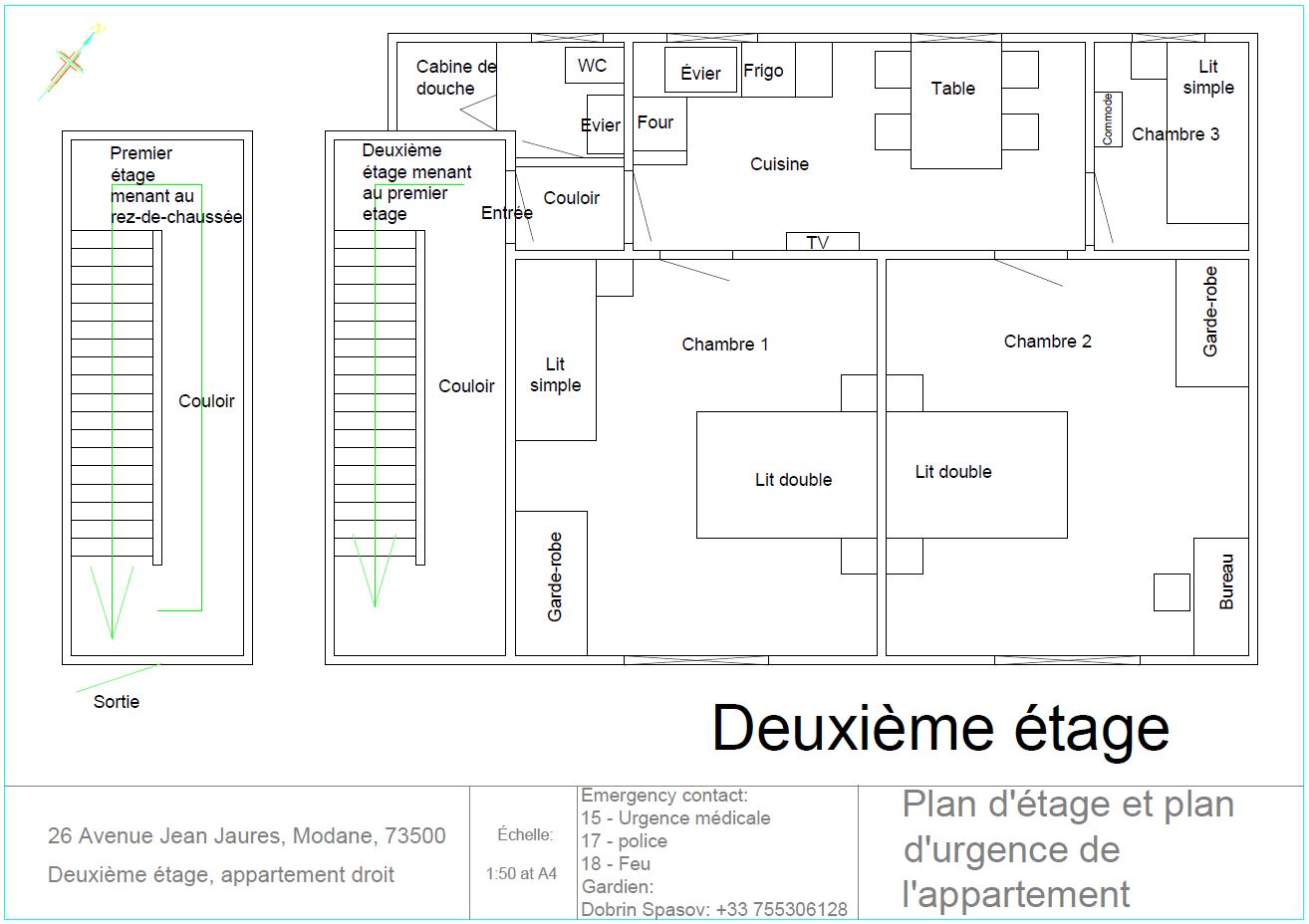Click the '18 - Feu' line
Image resolution: width=1309 pixels, height=924 pixels.
pyautogui.click(x=615, y=864)
